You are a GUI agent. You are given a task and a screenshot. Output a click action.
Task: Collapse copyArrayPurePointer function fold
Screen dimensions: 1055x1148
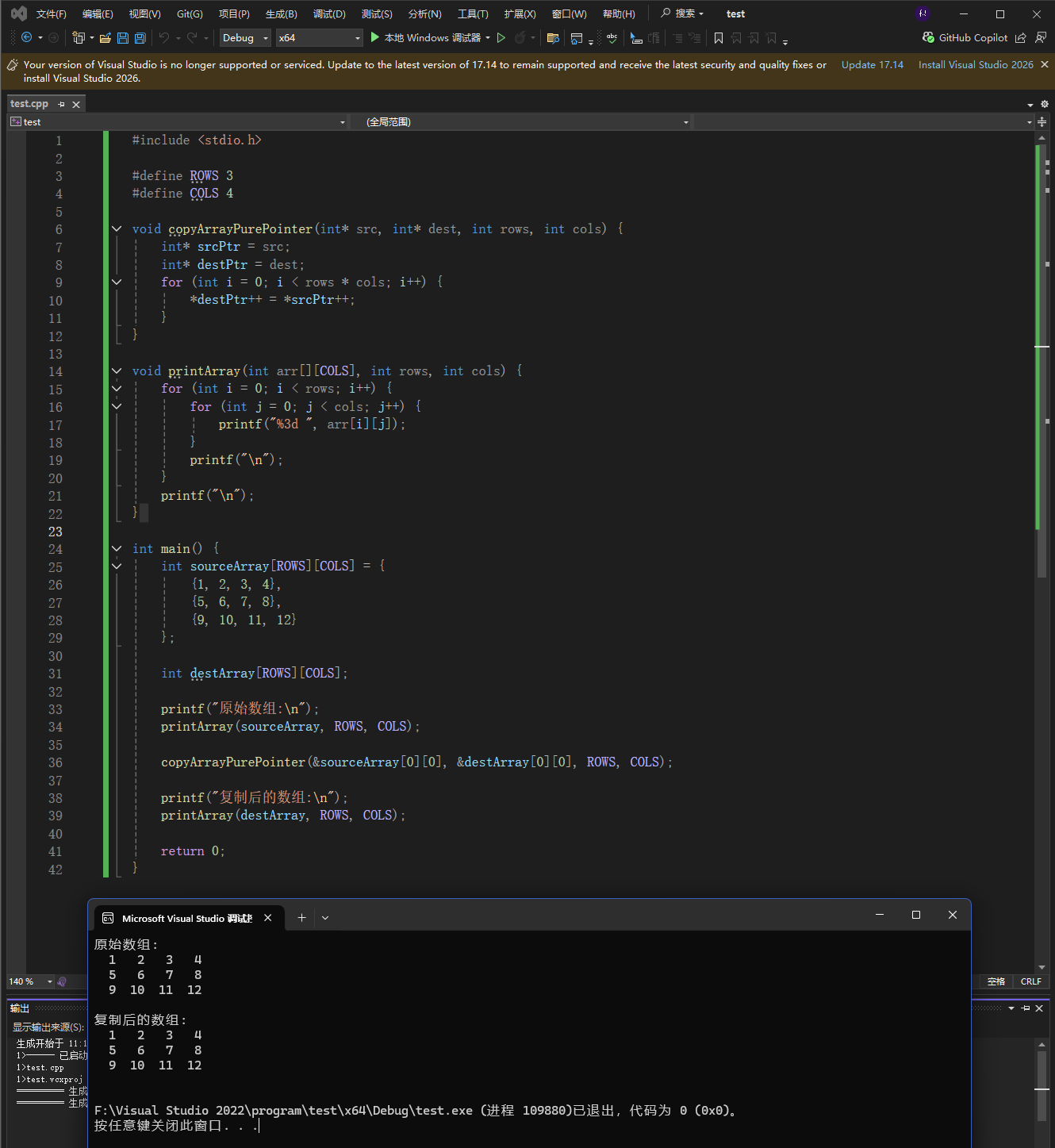click(x=117, y=228)
